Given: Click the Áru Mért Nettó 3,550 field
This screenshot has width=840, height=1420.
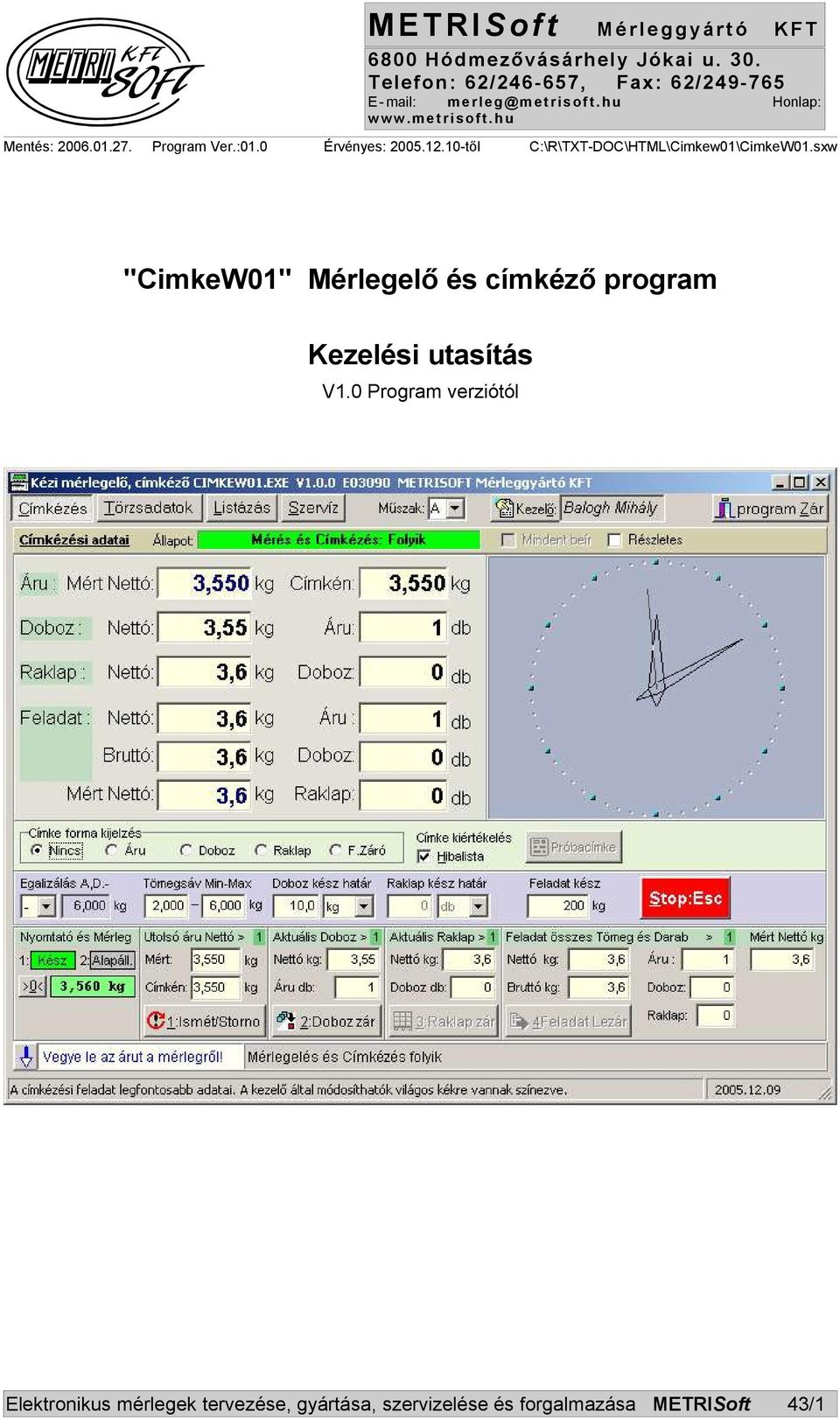Looking at the screenshot, I should pyautogui.click(x=204, y=583).
